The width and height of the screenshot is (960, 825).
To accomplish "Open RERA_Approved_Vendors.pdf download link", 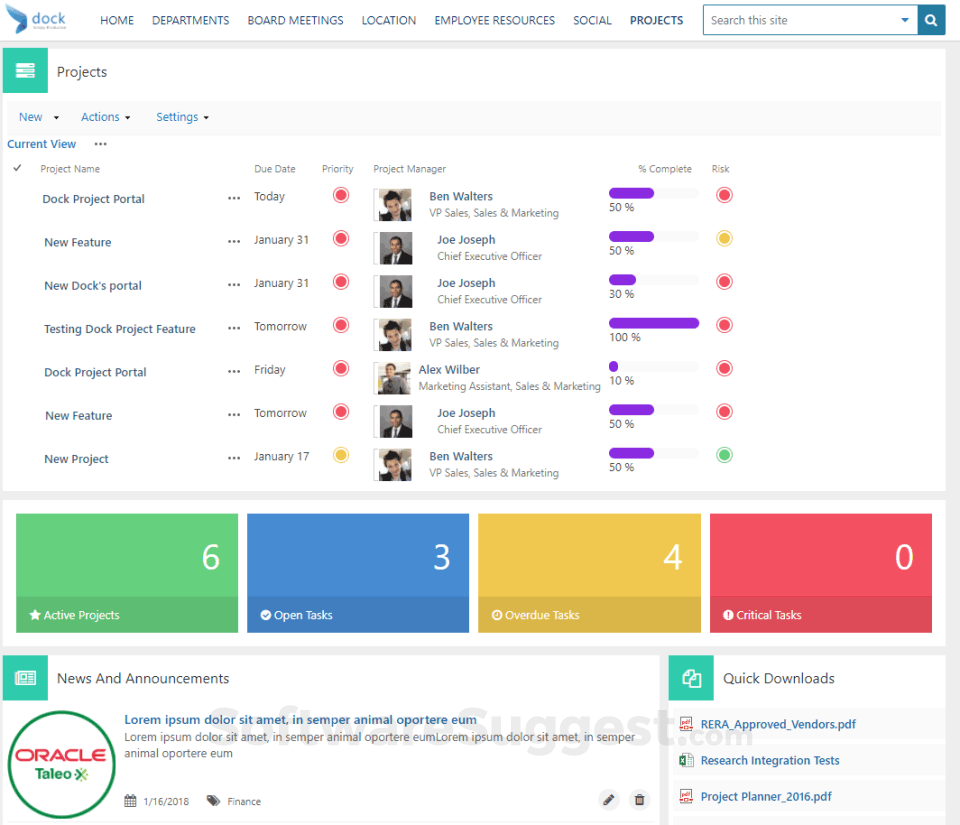I will click(x=778, y=724).
